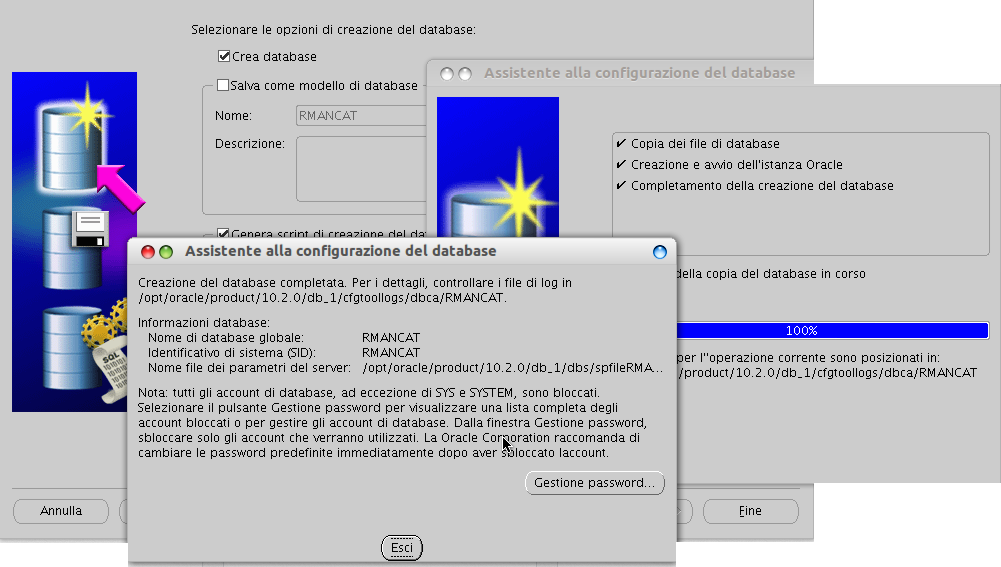
Task: Select 'Completamento della creazione del database' step
Action: (x=762, y=186)
